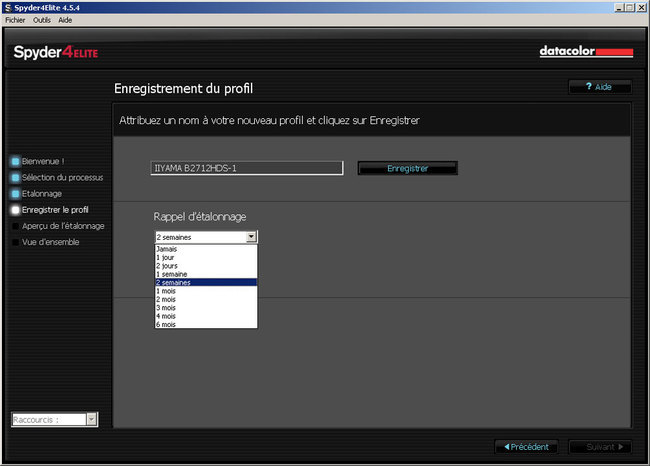Maximize the Spyder4Elite window
This screenshot has width=650, height=466.
coord(629,7)
